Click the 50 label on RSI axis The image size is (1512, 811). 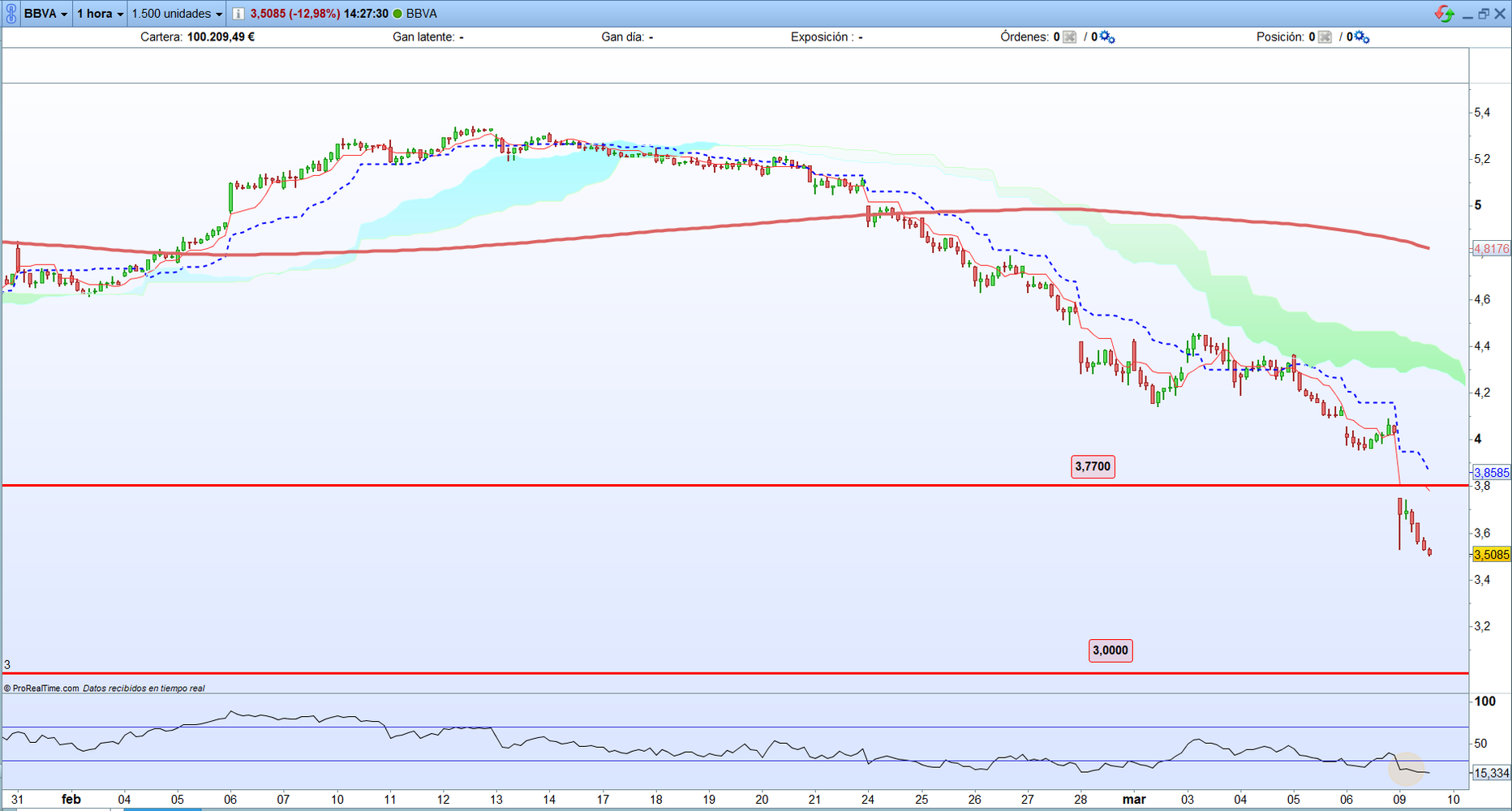[1480, 744]
